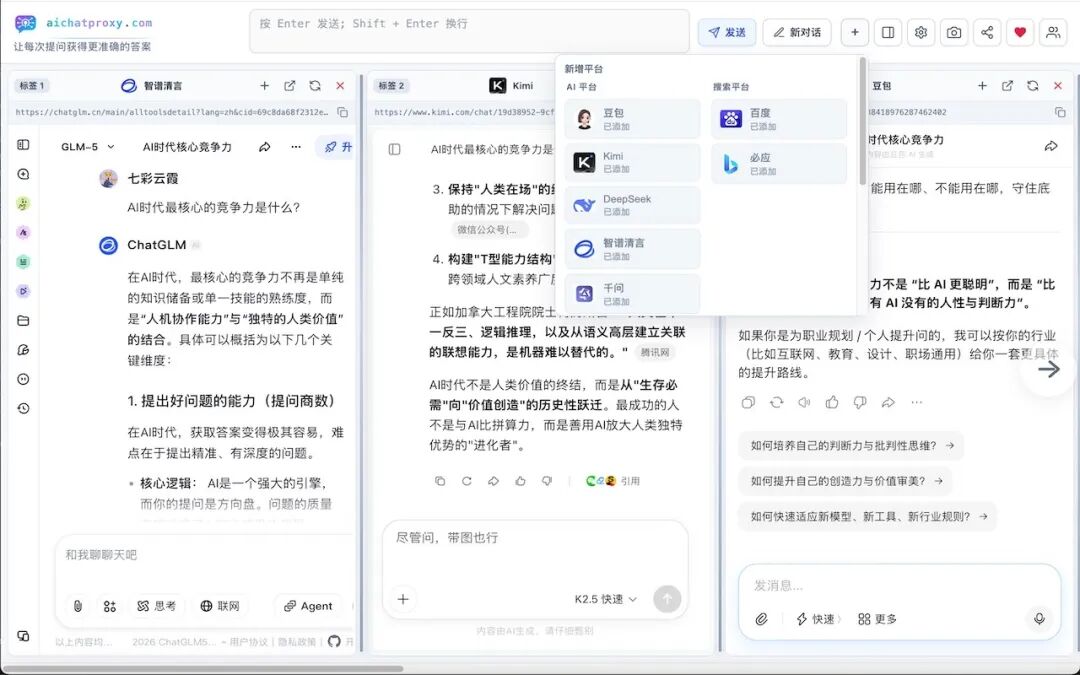The width and height of the screenshot is (1080, 675).
Task: Copy the chatglm.cn URL
Action: 342,112
